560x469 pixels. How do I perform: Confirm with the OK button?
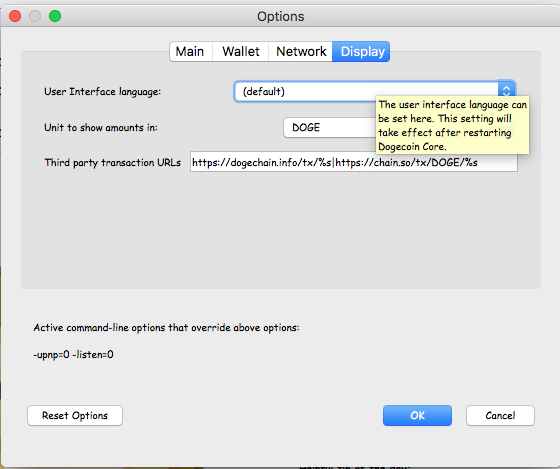point(417,415)
